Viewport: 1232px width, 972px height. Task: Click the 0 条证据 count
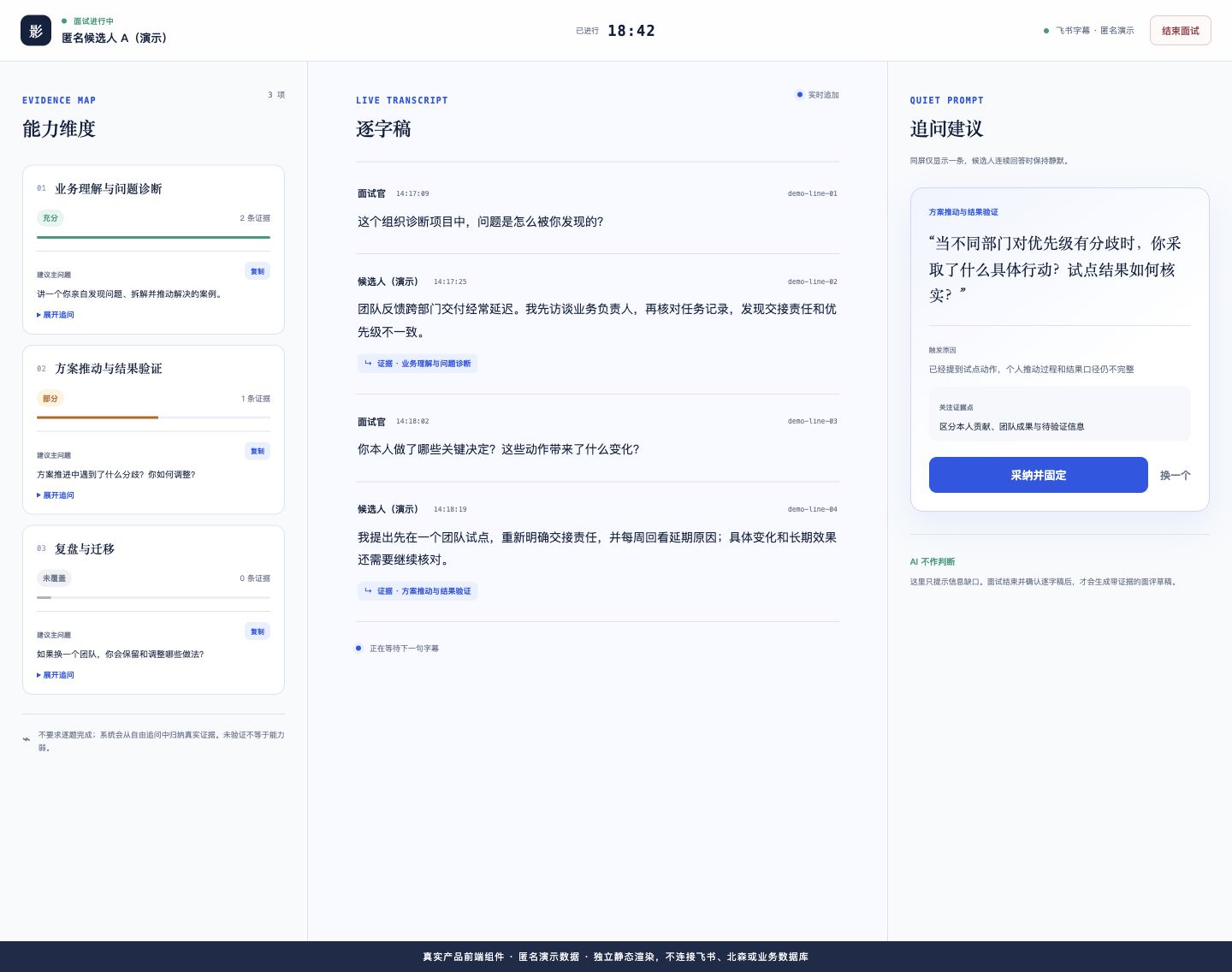point(255,578)
